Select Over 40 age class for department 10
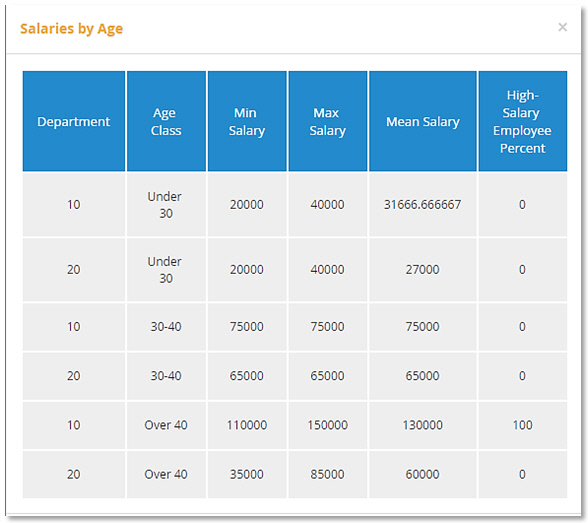The image size is (588, 523). tap(166, 425)
